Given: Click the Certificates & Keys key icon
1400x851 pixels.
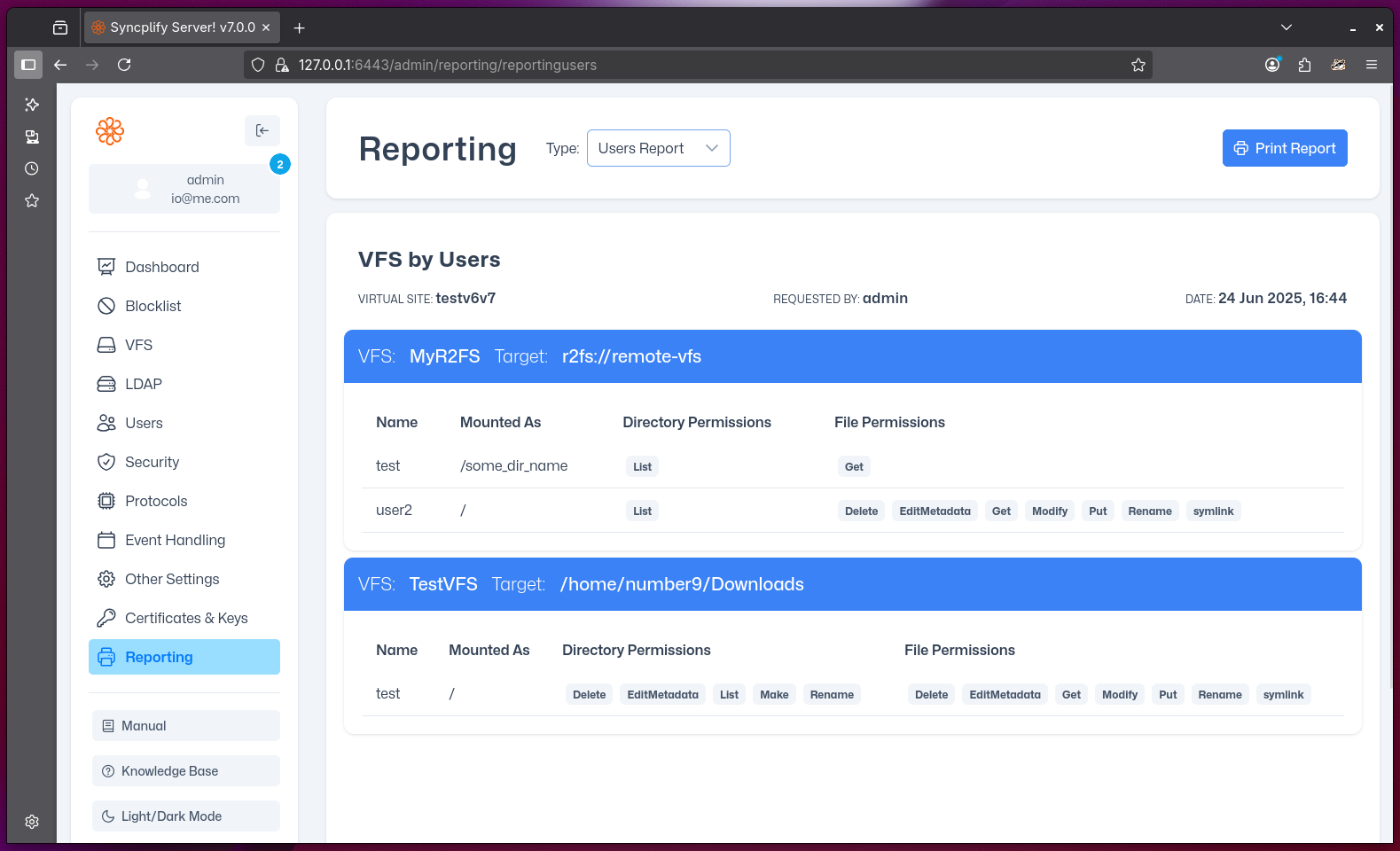Looking at the screenshot, I should (x=106, y=618).
